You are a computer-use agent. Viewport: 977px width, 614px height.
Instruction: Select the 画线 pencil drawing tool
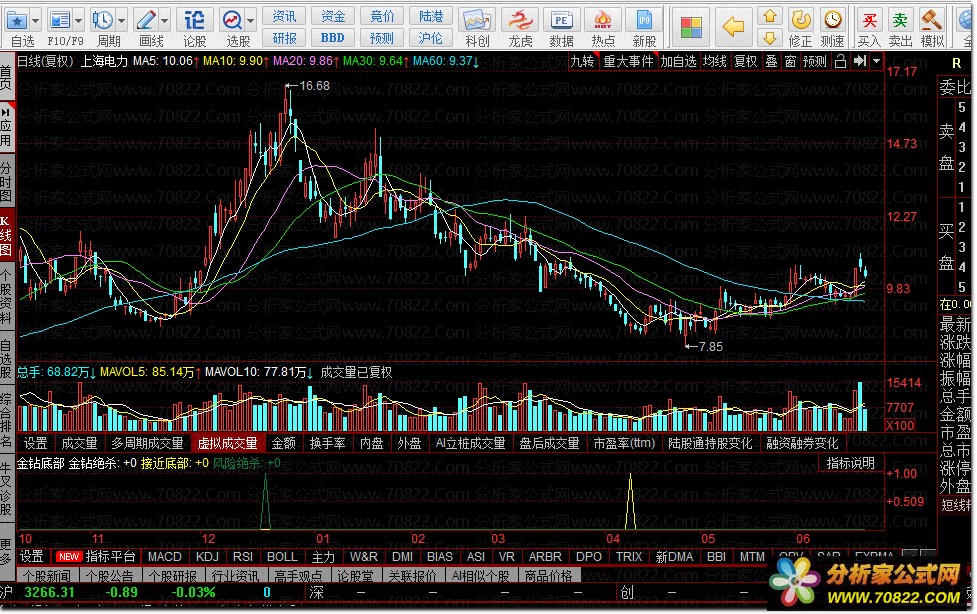click(x=146, y=21)
